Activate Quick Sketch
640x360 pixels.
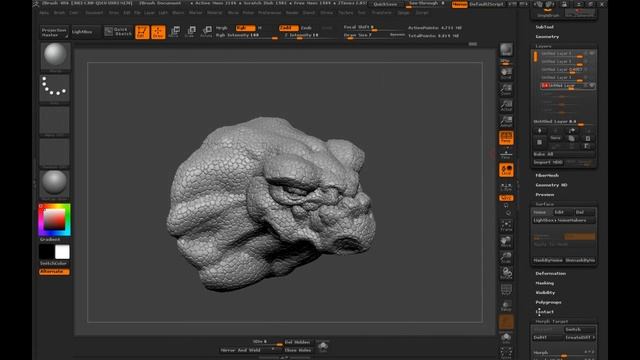pos(118,32)
